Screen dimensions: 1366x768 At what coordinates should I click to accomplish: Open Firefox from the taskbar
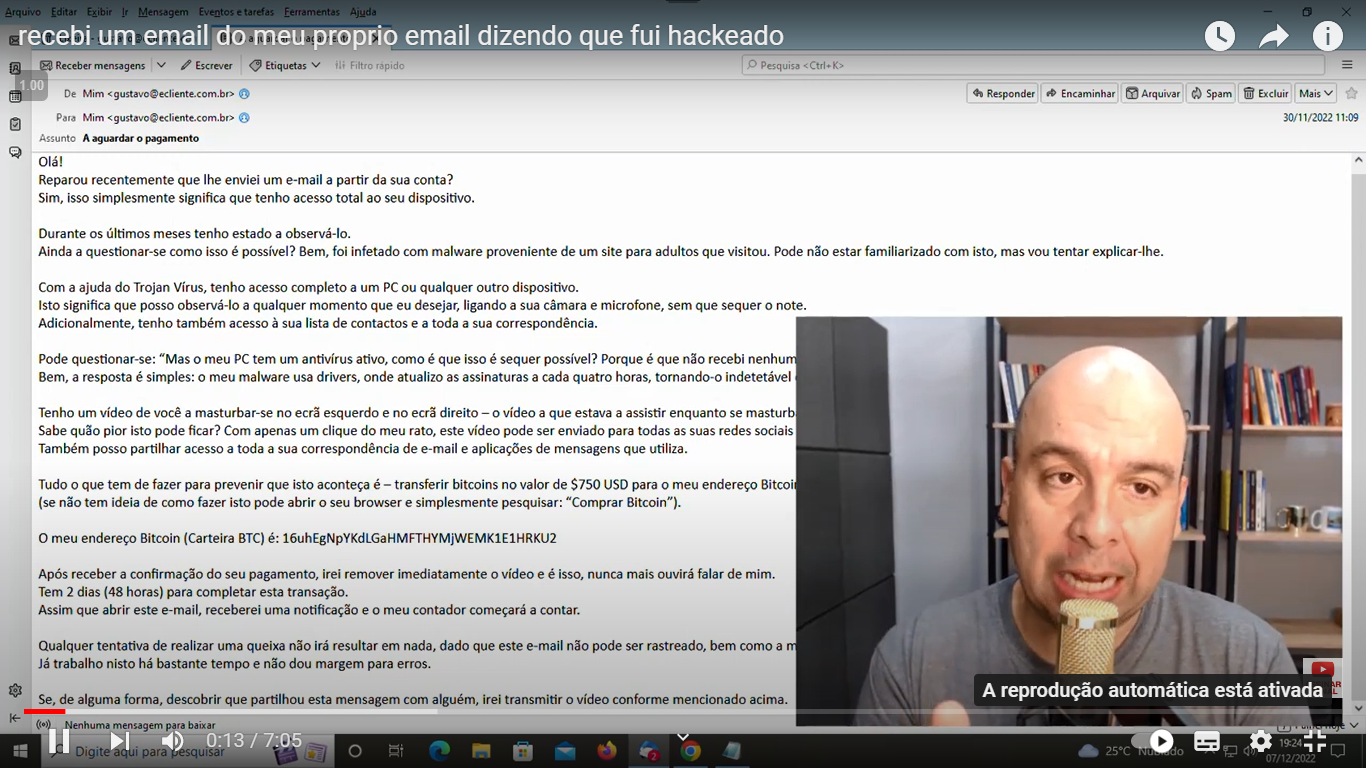tap(607, 750)
